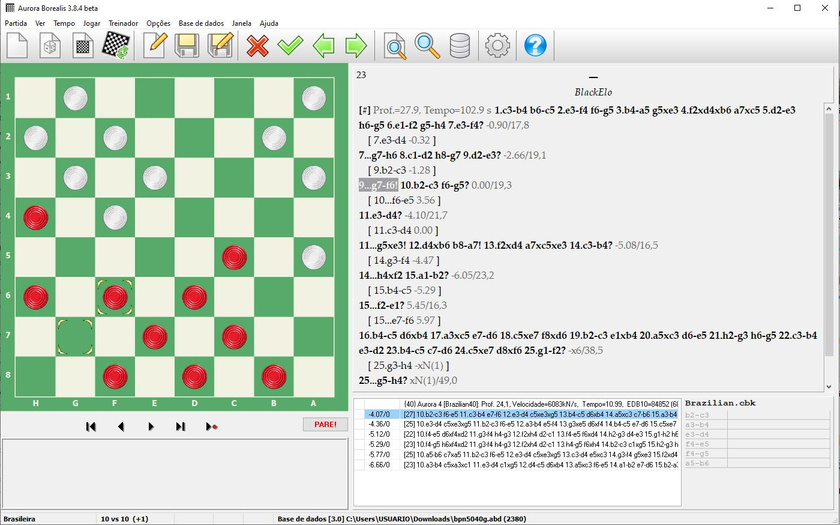Click the checkerboard flip icon
Image resolution: width=840 pixels, height=525 pixels.
116,45
